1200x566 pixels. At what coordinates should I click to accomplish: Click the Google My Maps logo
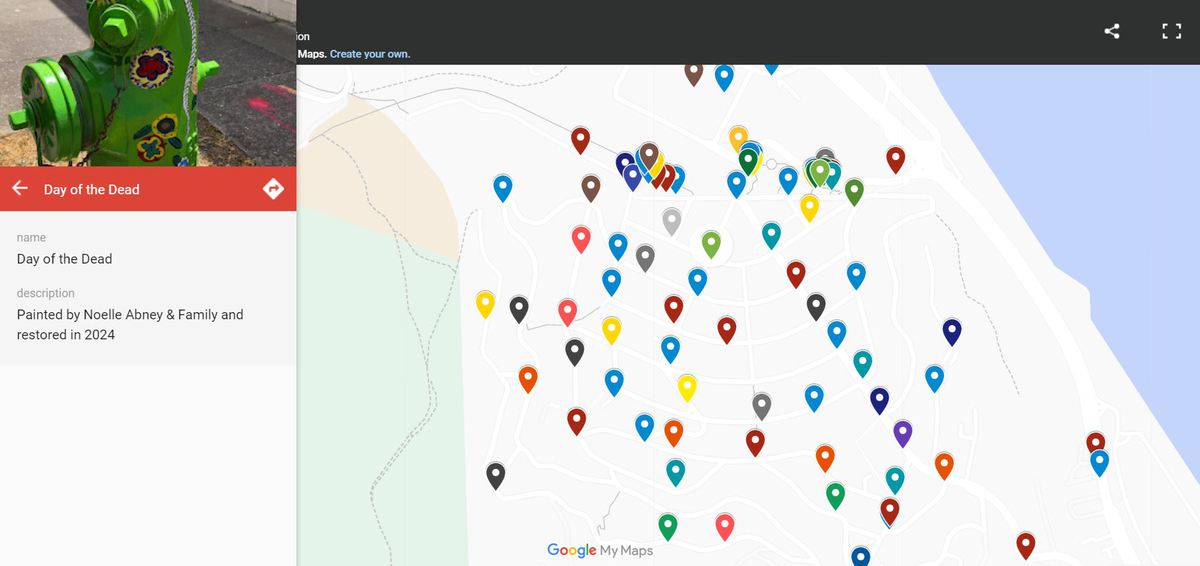(600, 550)
